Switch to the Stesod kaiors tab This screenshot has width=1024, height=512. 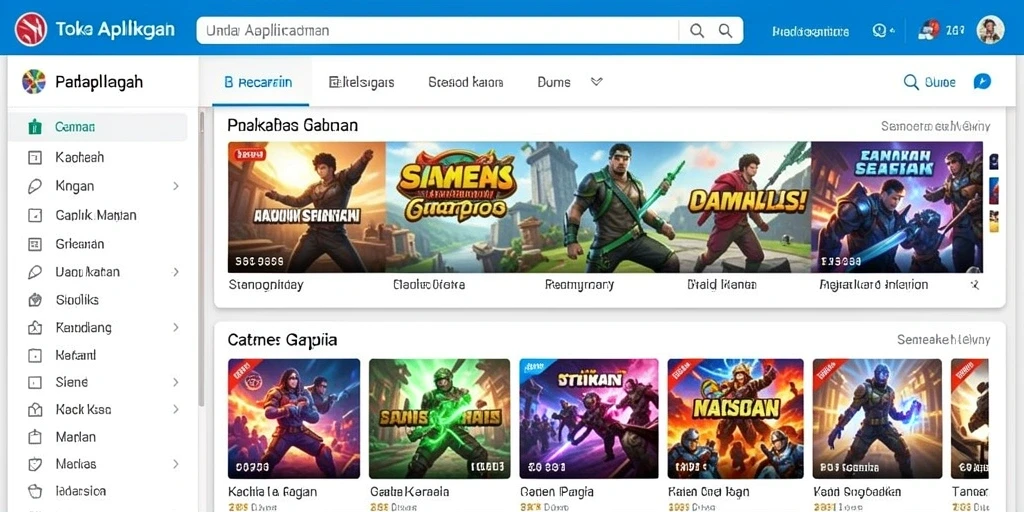466,82
